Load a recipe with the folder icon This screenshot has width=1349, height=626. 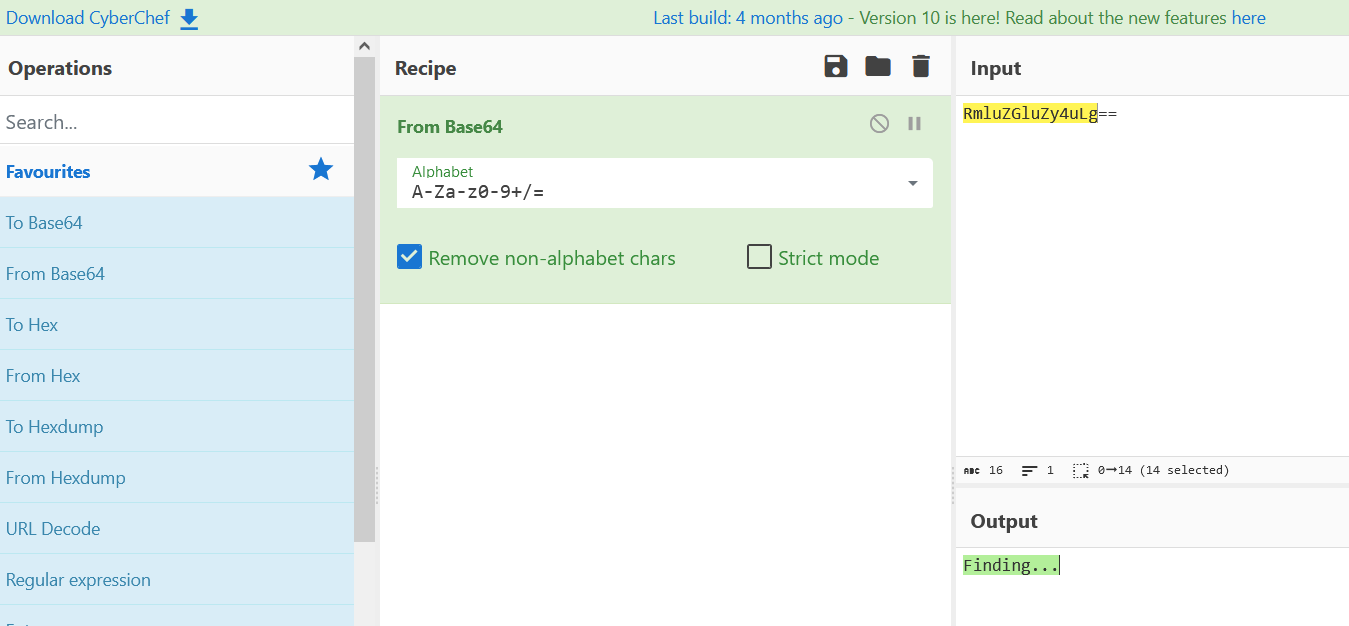click(x=878, y=67)
